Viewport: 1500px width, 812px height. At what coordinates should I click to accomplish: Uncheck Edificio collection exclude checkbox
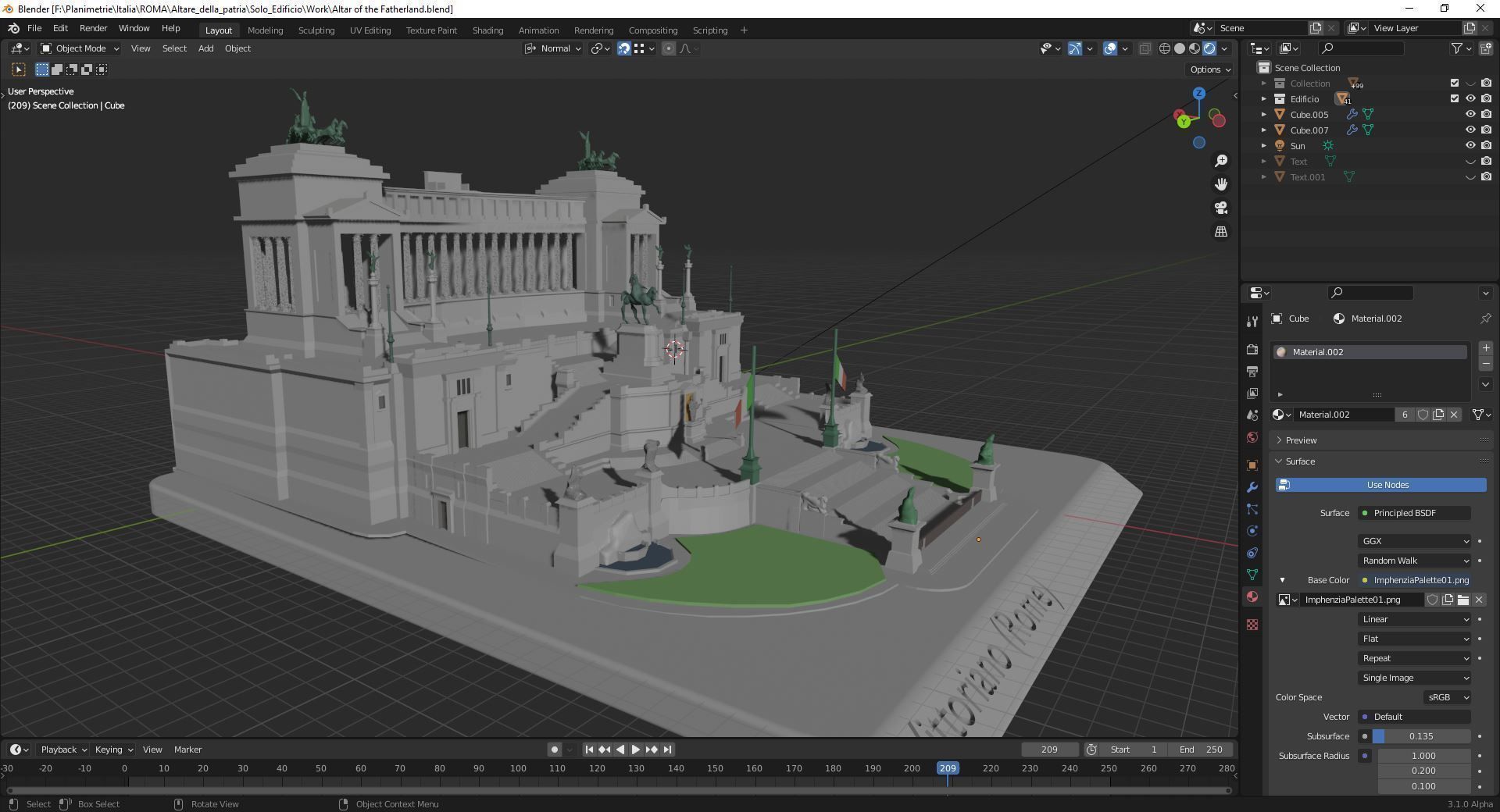[x=1454, y=99]
